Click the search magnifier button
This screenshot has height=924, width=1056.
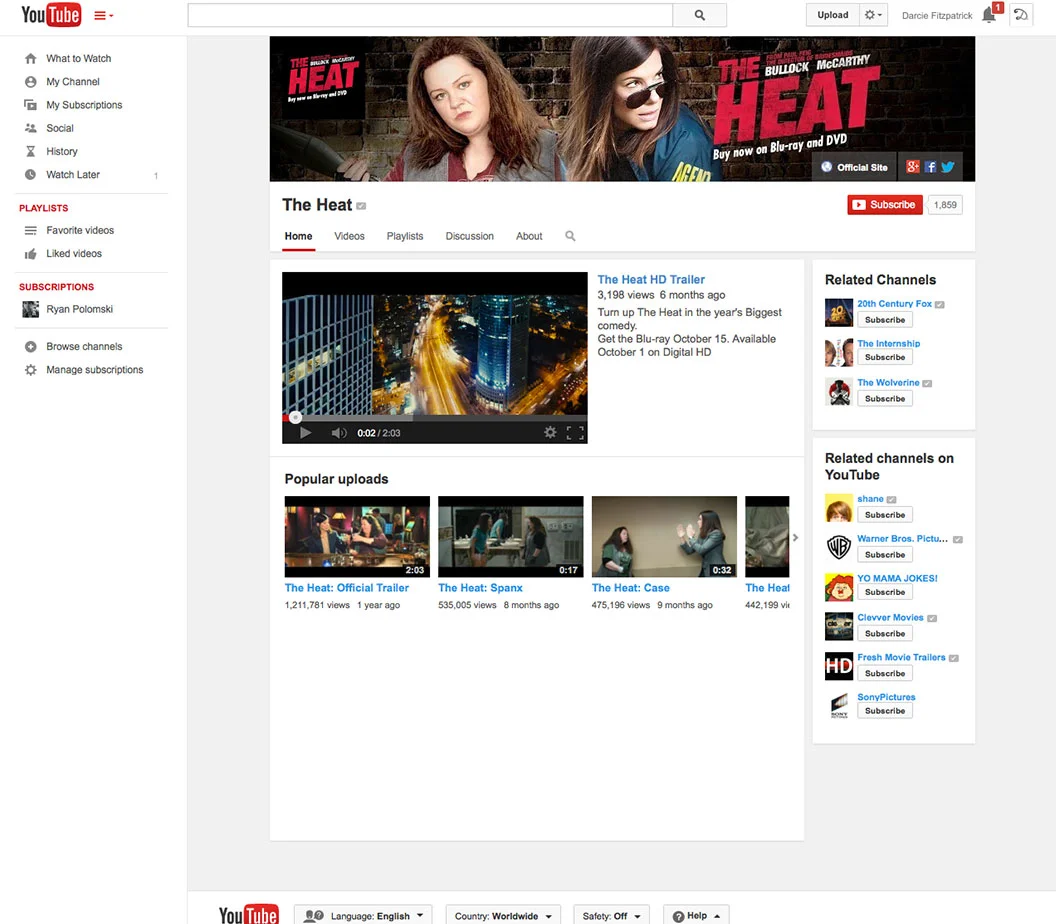[700, 15]
